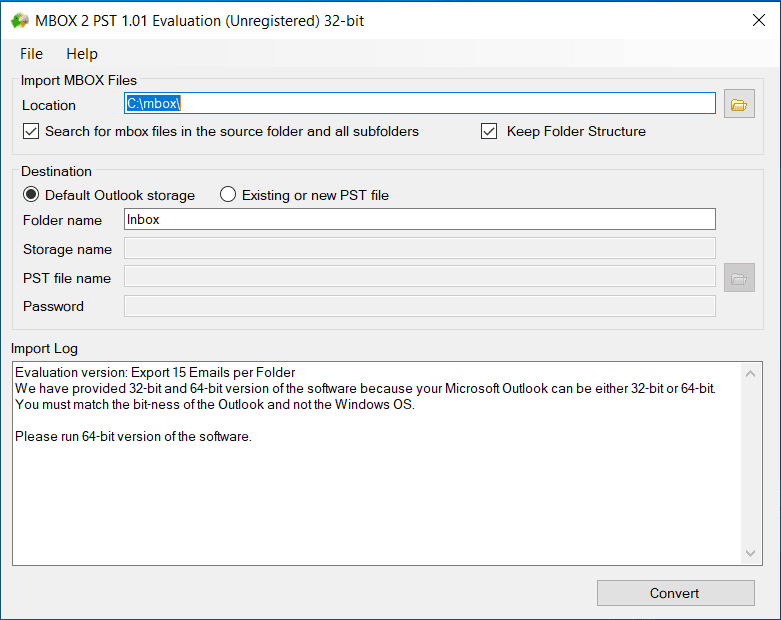781x620 pixels.
Task: Click Import Log scrollbar down arrow
Action: coord(751,553)
